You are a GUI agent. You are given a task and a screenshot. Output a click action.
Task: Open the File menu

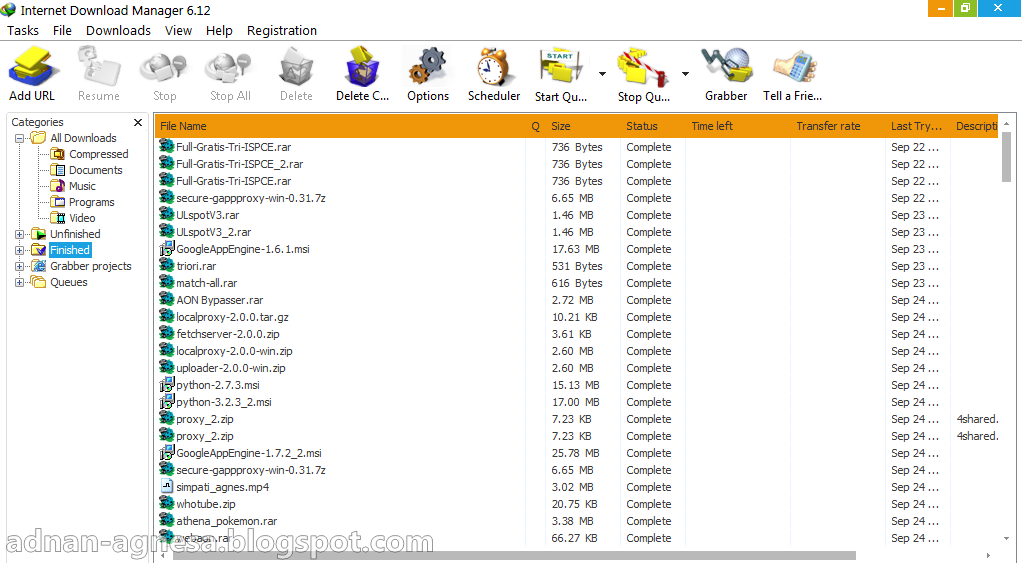pos(62,31)
